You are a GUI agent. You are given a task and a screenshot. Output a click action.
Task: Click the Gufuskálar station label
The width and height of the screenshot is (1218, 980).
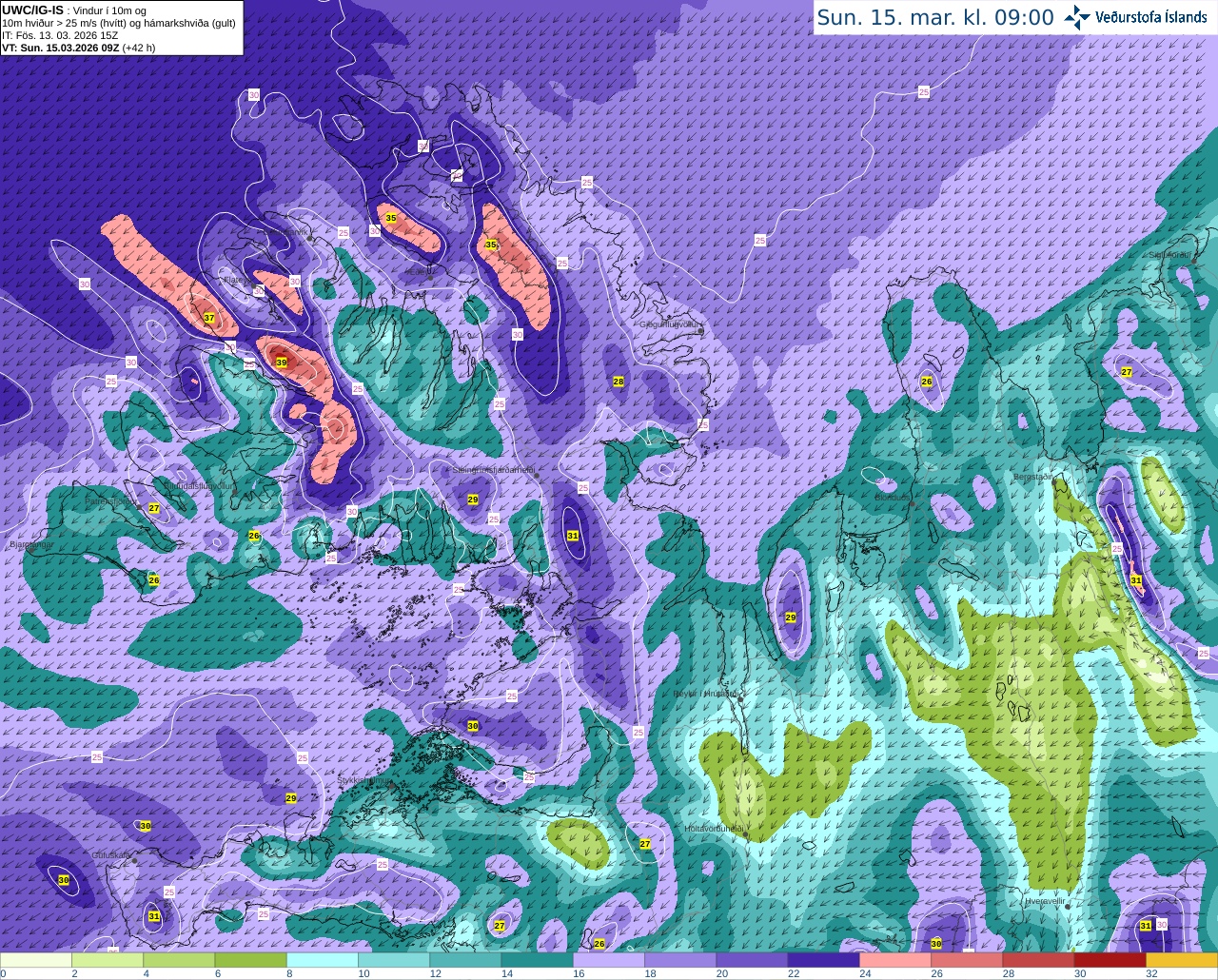(111, 855)
